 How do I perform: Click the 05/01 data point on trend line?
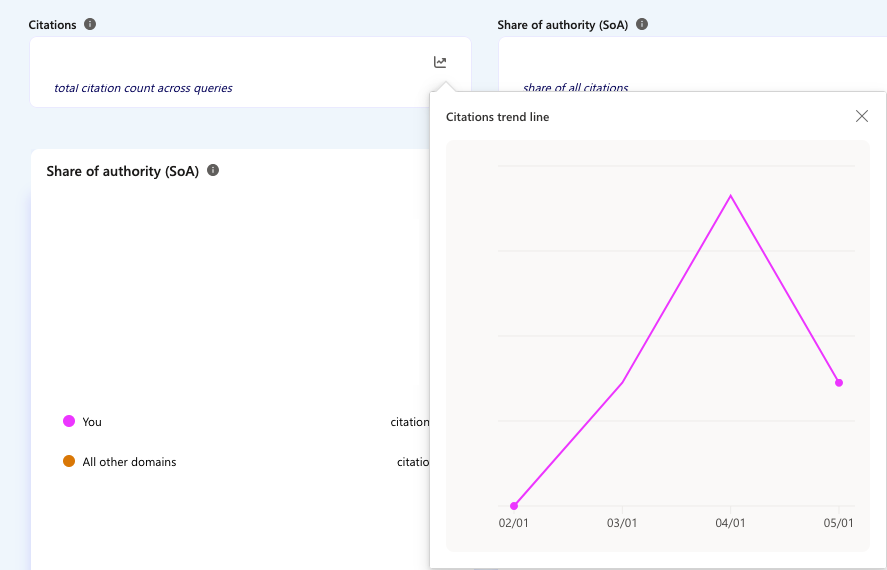pos(839,383)
